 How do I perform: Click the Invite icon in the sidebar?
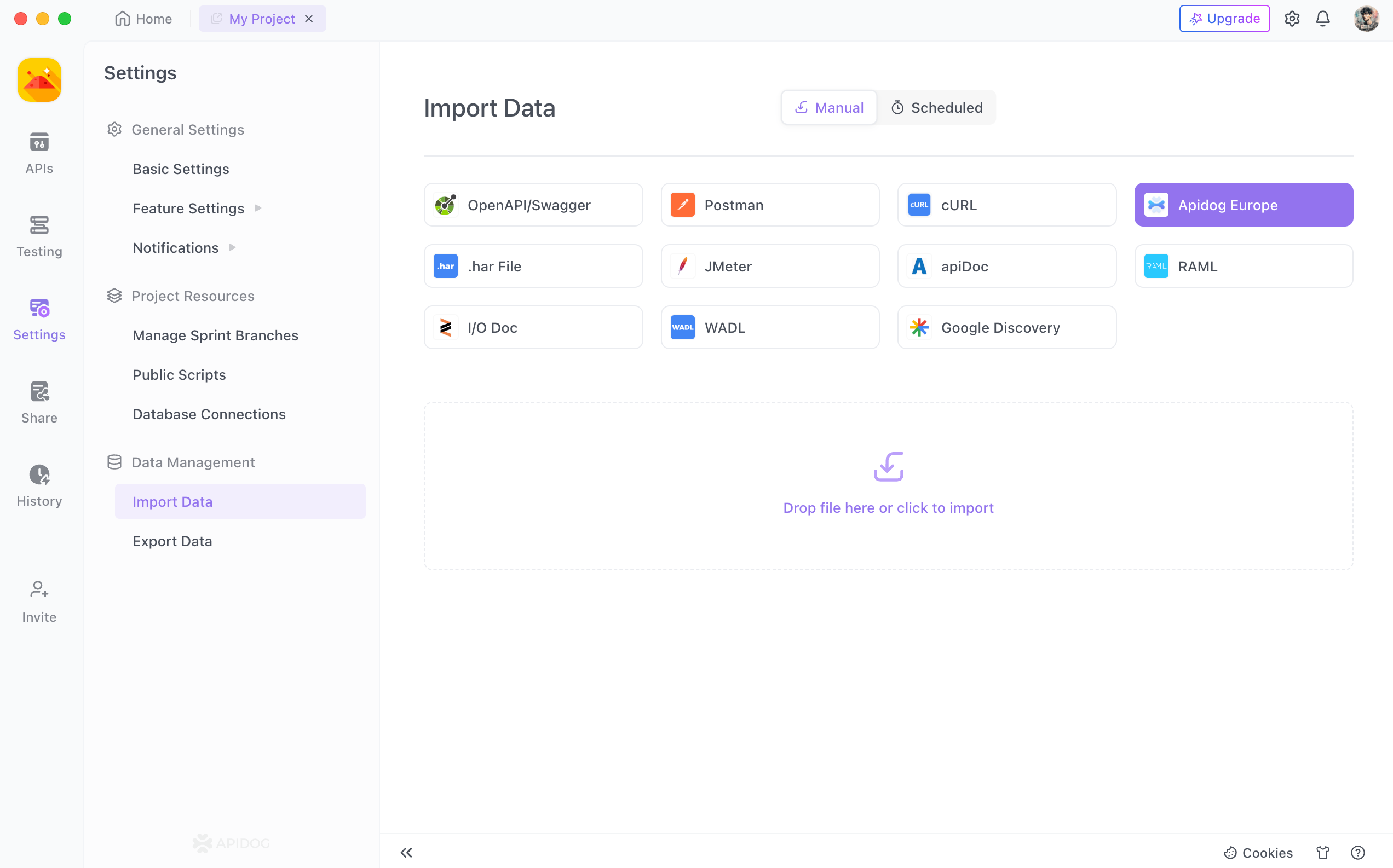tap(38, 600)
